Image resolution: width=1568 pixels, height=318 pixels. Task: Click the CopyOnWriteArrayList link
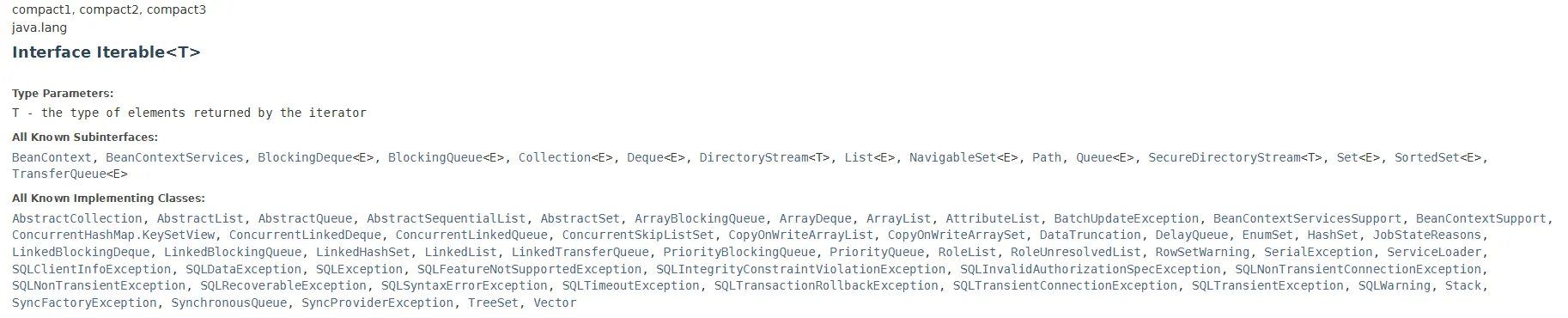tap(801, 235)
